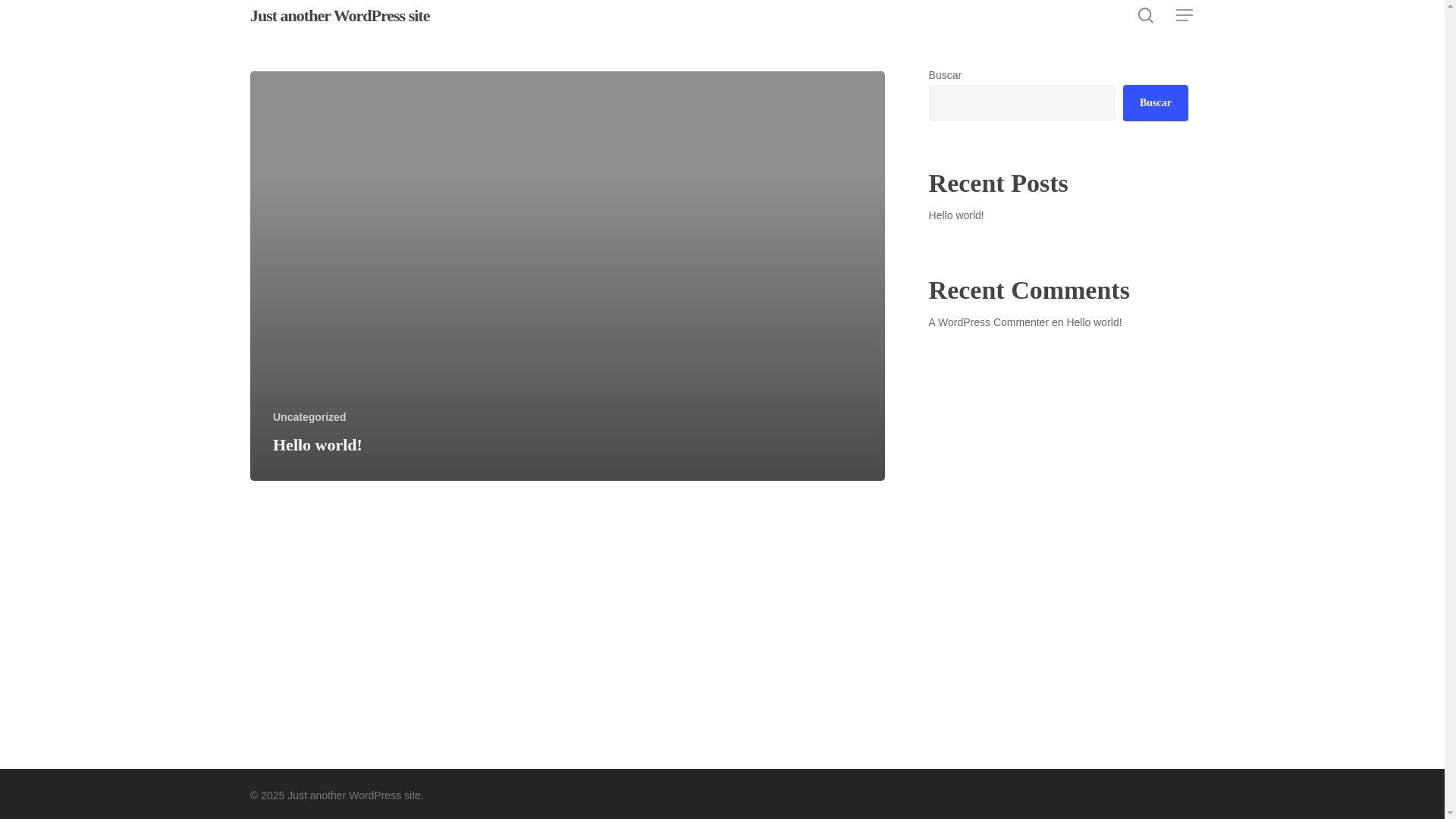Open the Hello world! post title
1456x819 pixels.
[x=318, y=445]
